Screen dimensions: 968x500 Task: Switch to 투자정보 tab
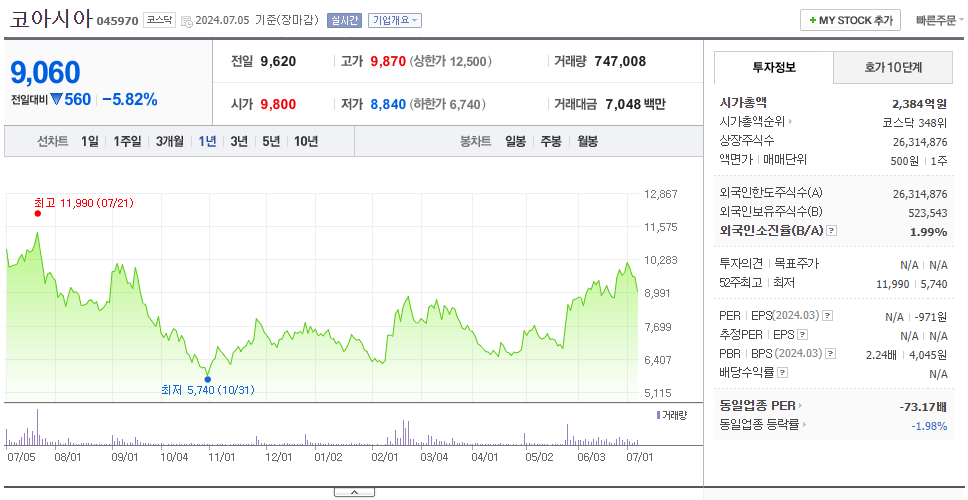[774, 68]
